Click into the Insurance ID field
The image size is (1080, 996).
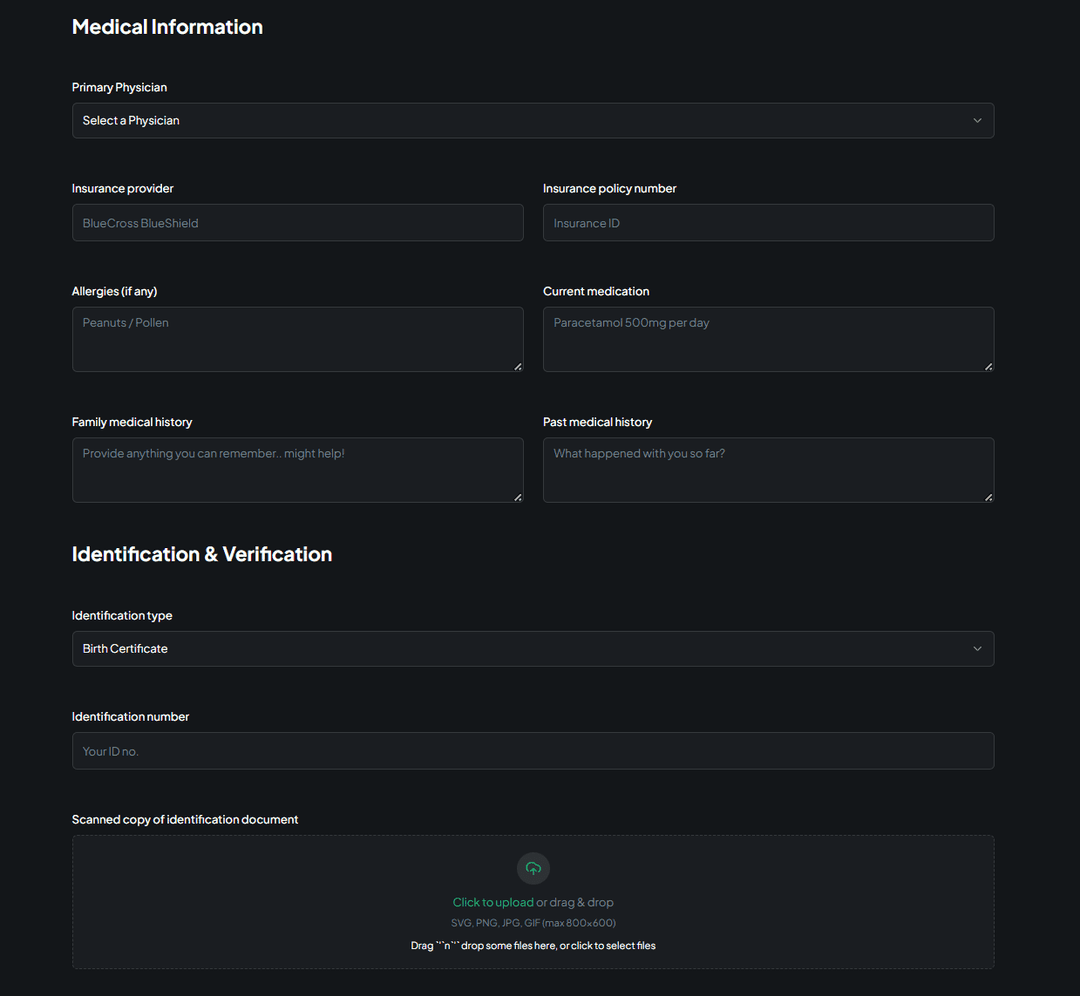(768, 223)
